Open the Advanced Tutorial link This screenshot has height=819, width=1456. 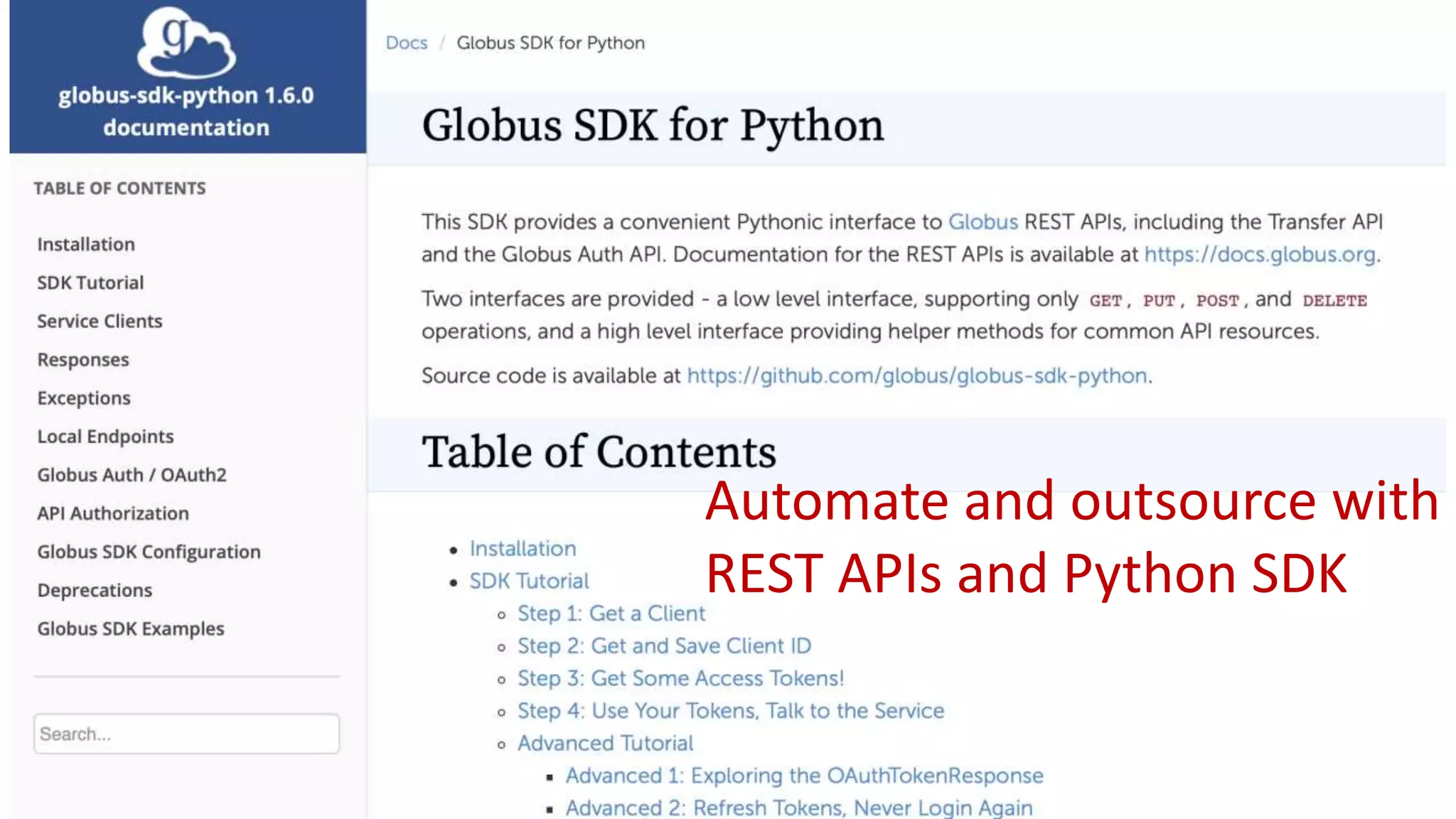[x=605, y=743]
